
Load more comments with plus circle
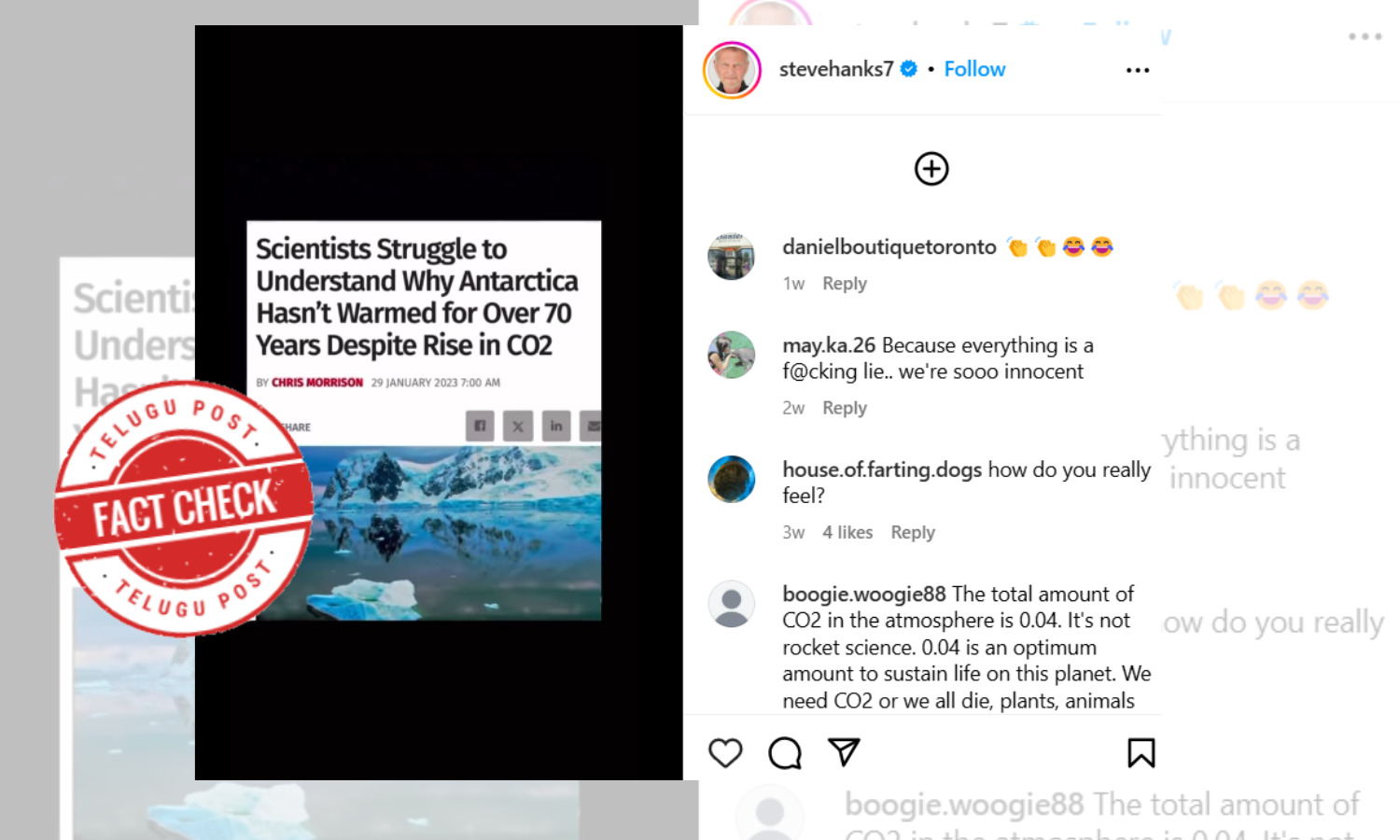931,169
